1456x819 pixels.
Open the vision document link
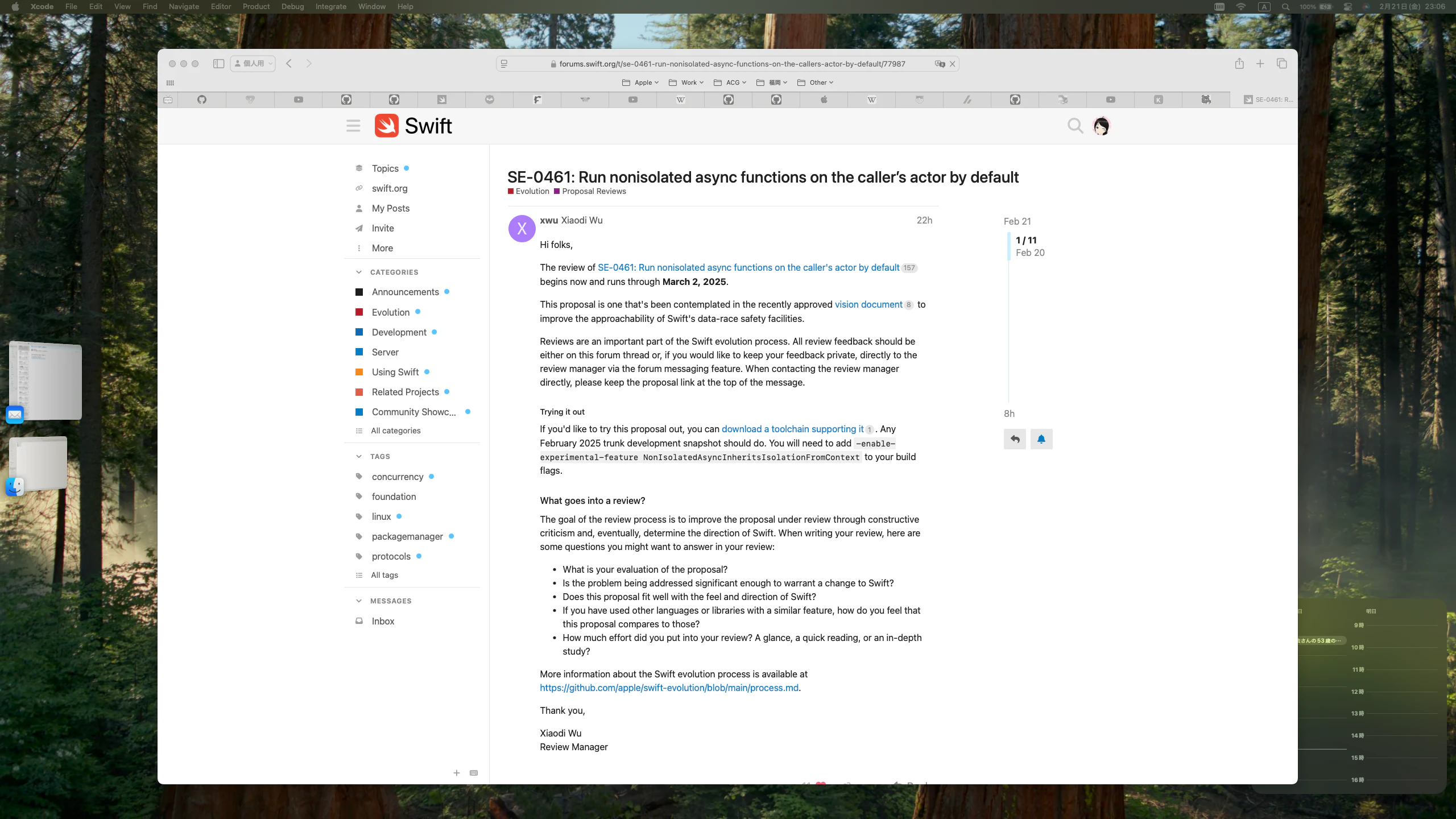(x=868, y=305)
